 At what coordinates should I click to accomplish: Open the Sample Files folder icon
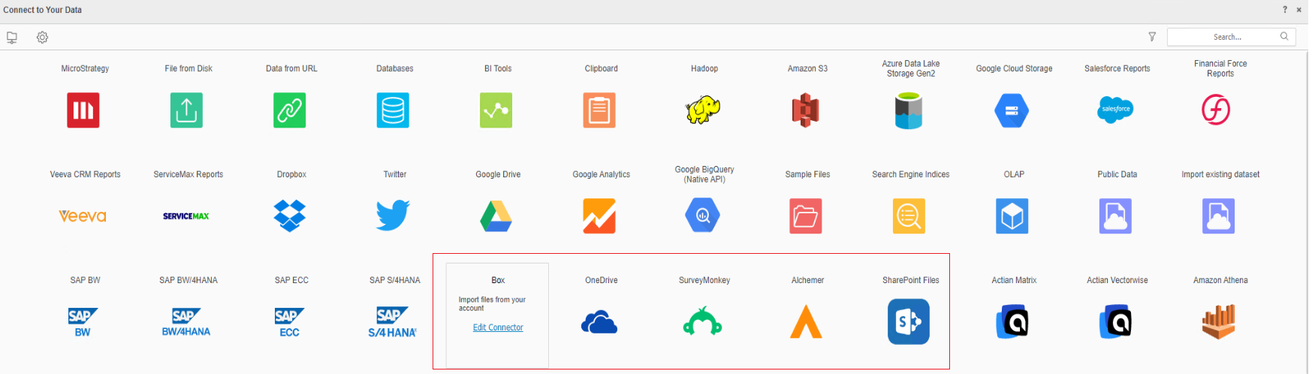click(x=806, y=216)
